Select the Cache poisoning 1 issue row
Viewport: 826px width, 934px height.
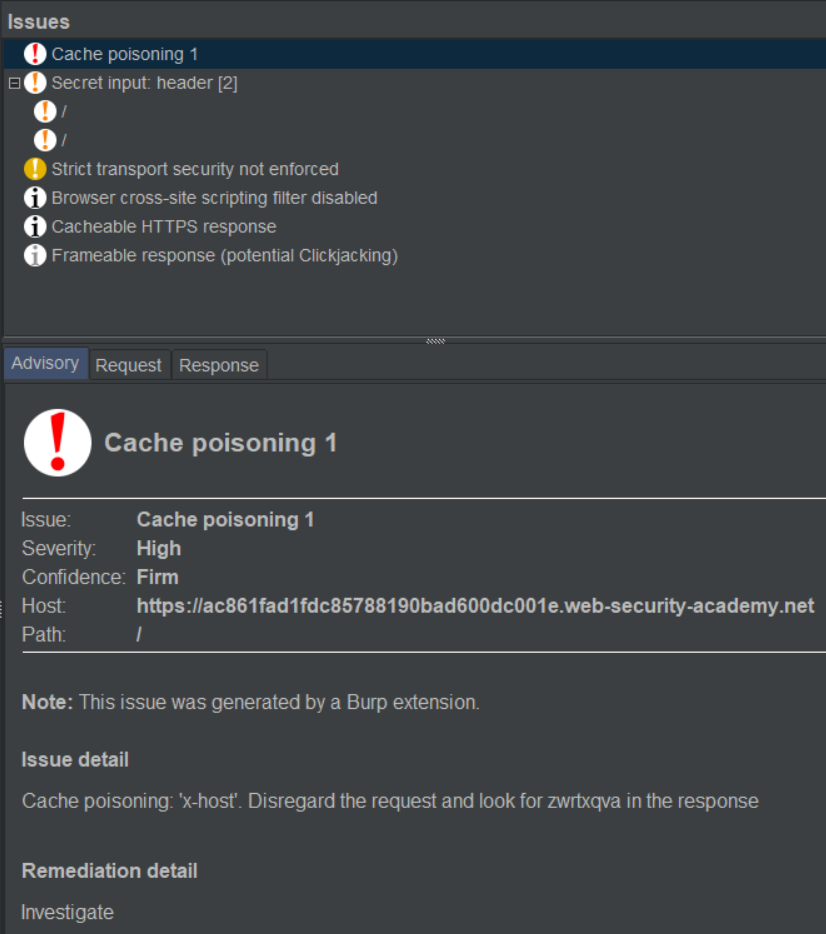point(124,54)
